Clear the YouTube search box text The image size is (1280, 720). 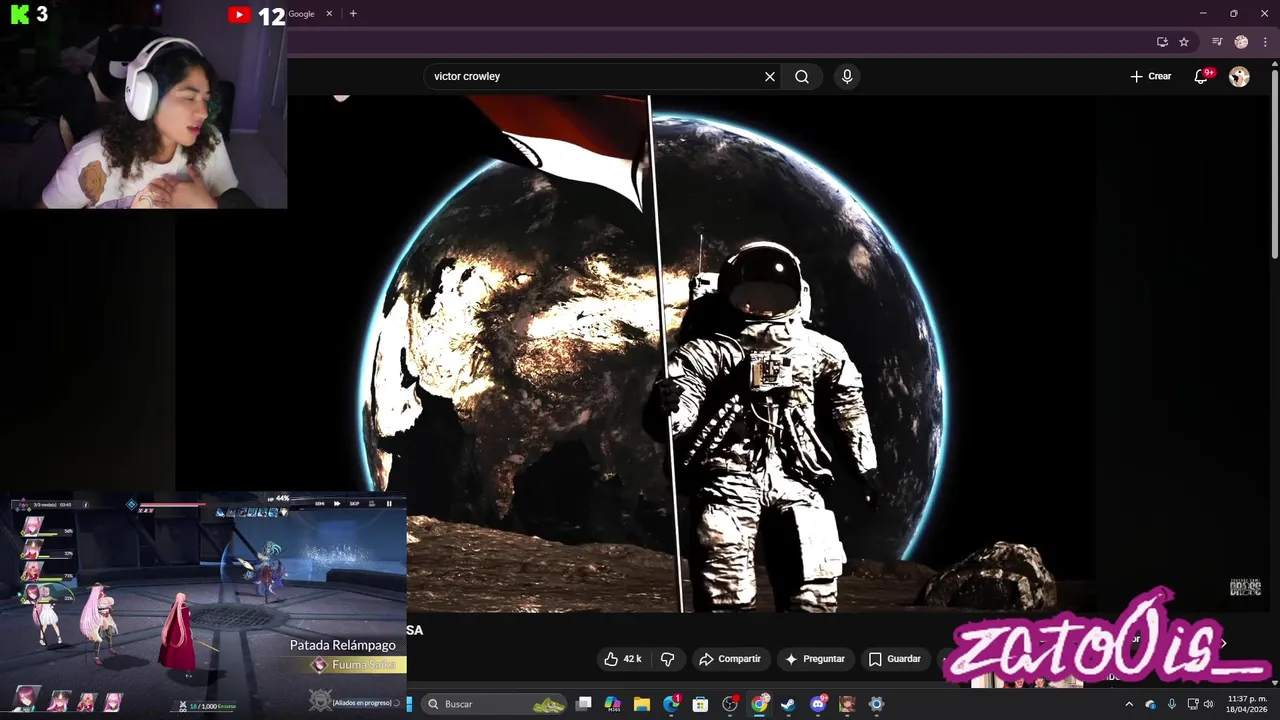point(770,76)
